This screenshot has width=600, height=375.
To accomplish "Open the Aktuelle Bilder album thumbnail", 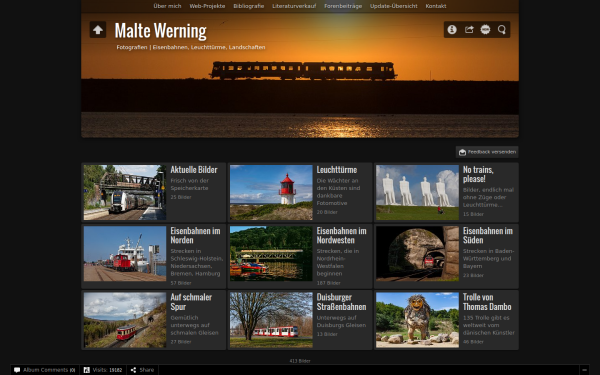I will tap(125, 192).
